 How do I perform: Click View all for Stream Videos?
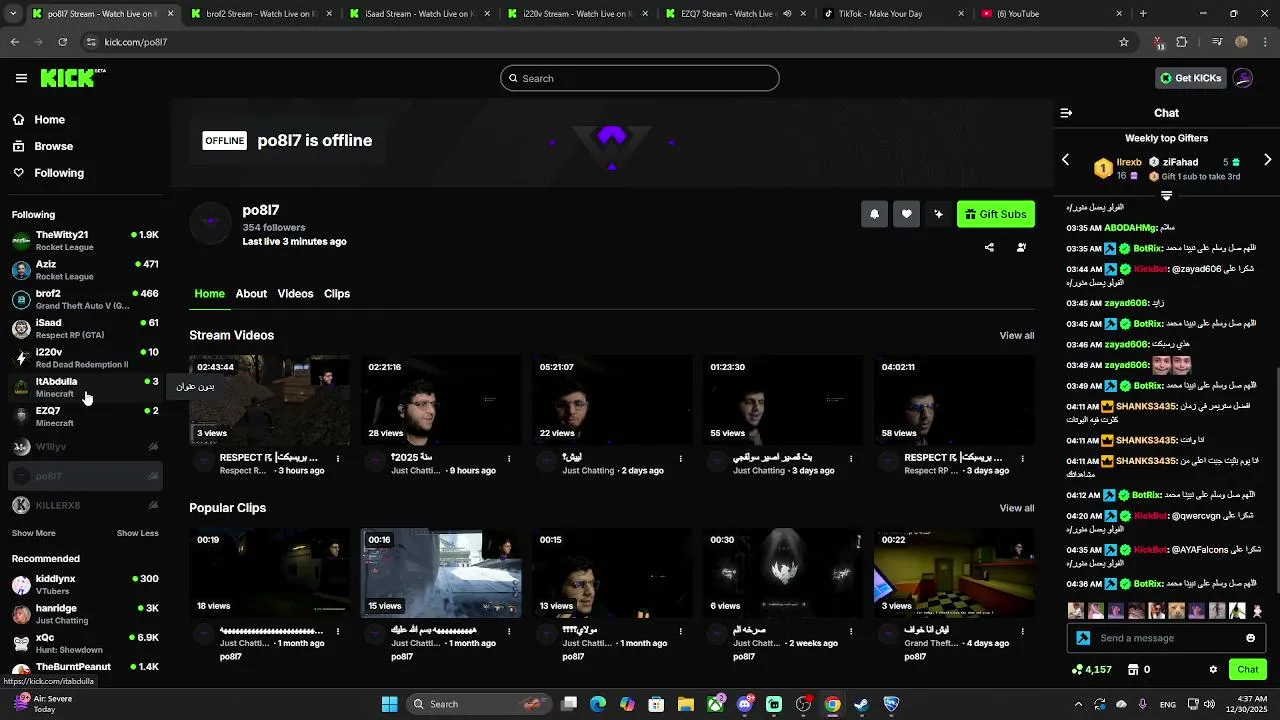pos(1017,335)
